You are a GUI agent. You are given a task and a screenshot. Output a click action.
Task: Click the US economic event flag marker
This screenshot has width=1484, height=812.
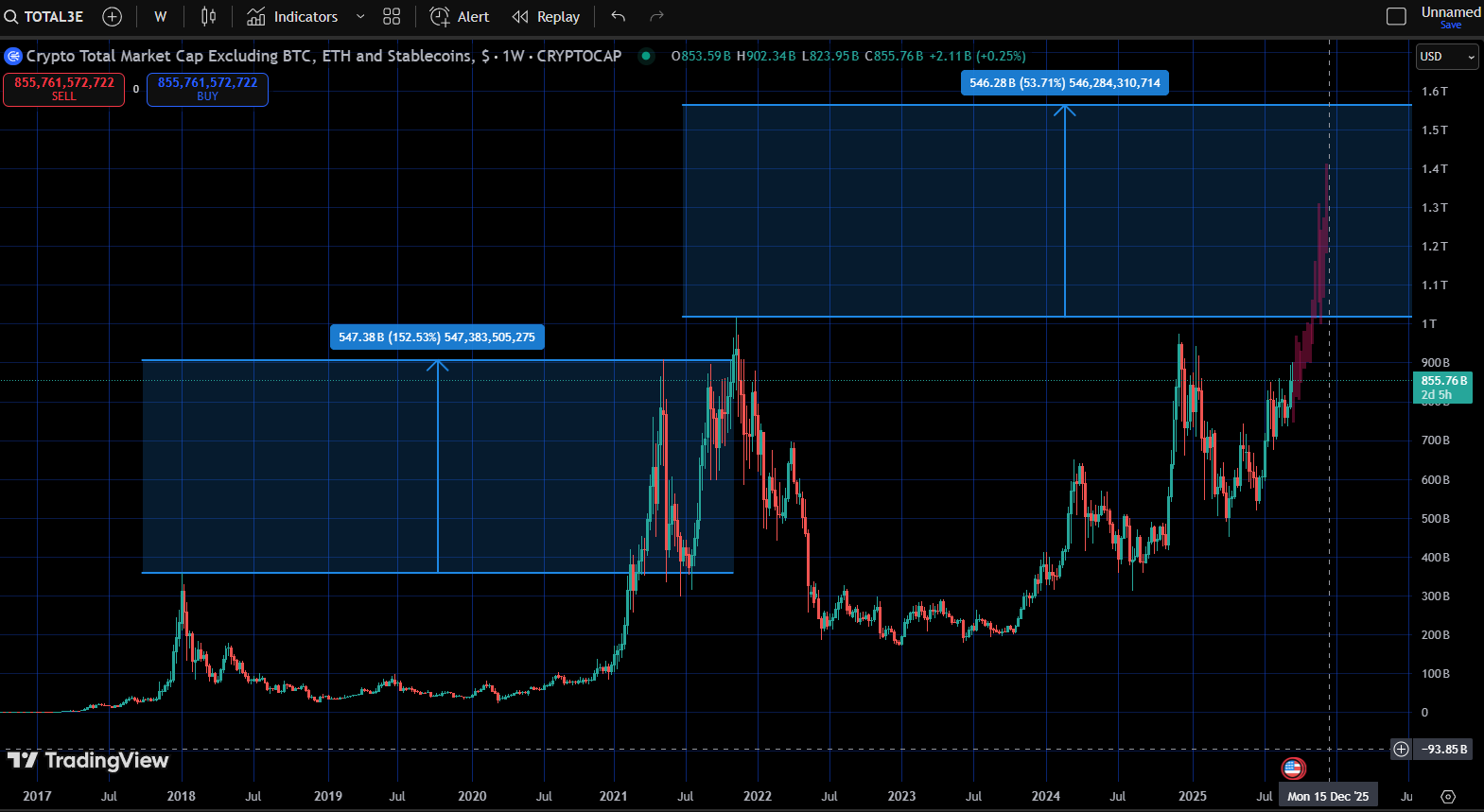pos(1293,769)
